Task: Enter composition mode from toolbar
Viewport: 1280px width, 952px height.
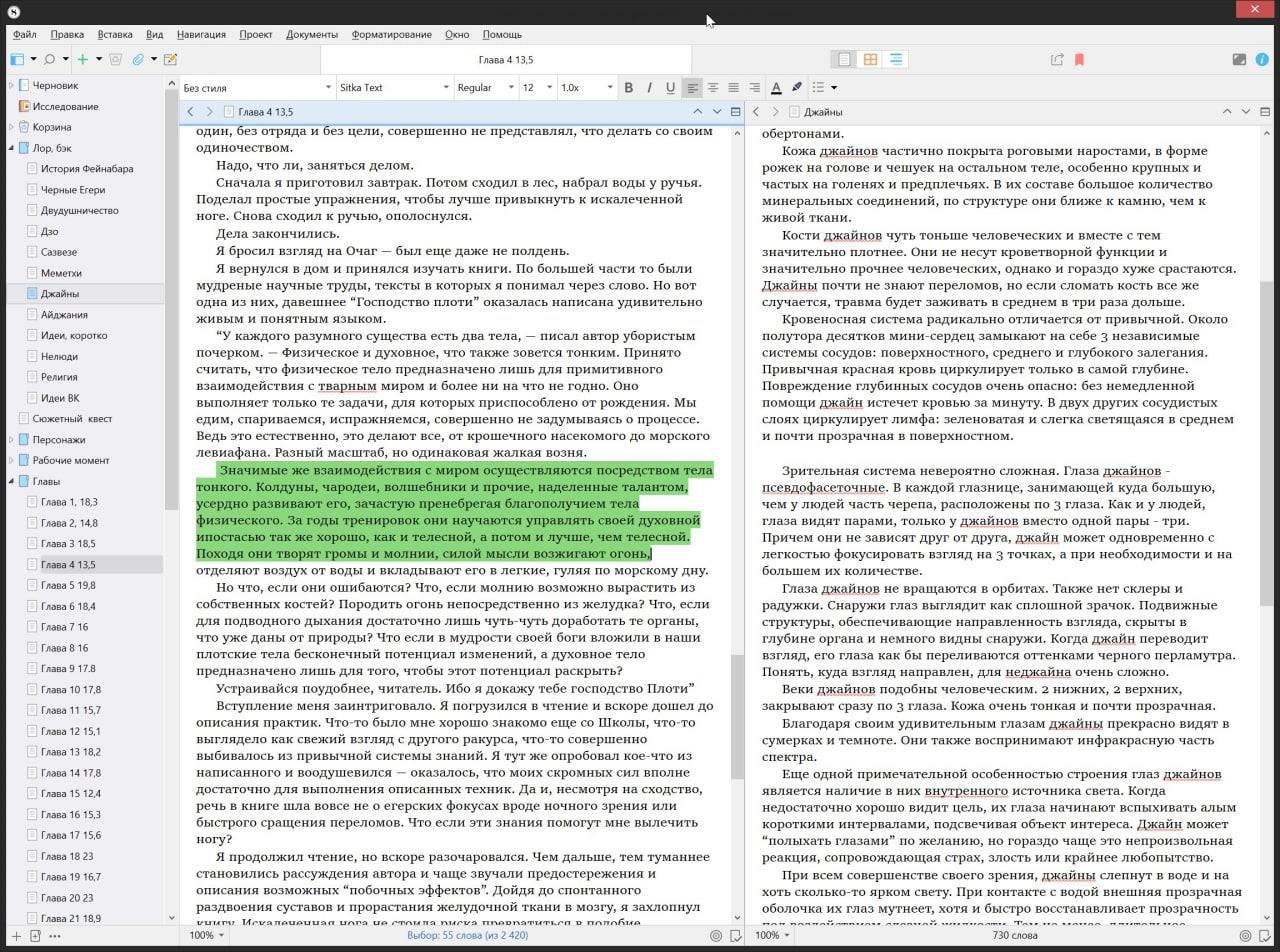Action: (x=1239, y=59)
